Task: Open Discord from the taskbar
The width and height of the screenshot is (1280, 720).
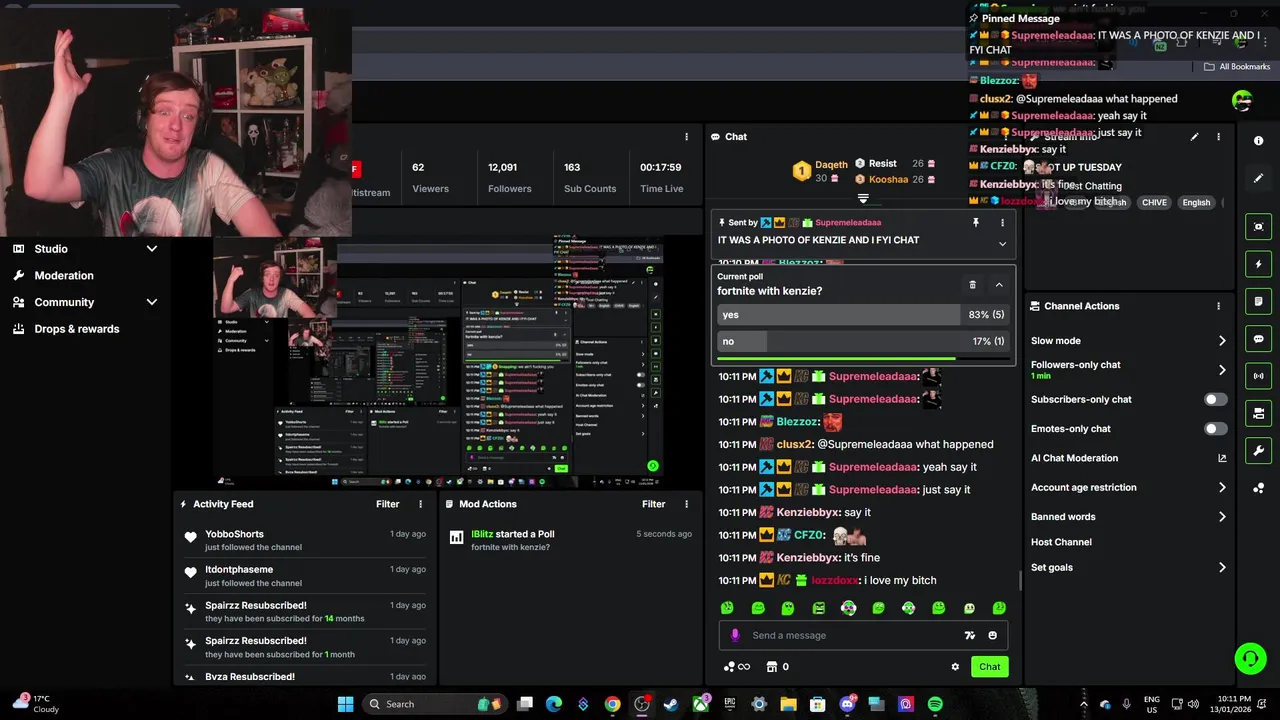Action: pos(847,704)
